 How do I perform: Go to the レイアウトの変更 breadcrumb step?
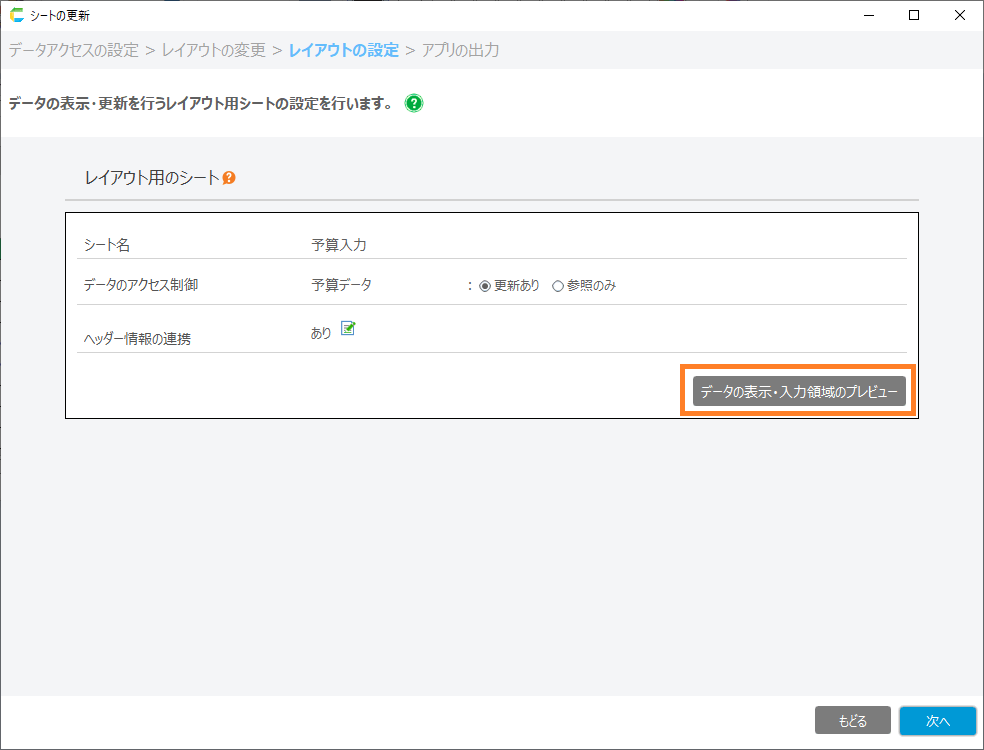(213, 50)
